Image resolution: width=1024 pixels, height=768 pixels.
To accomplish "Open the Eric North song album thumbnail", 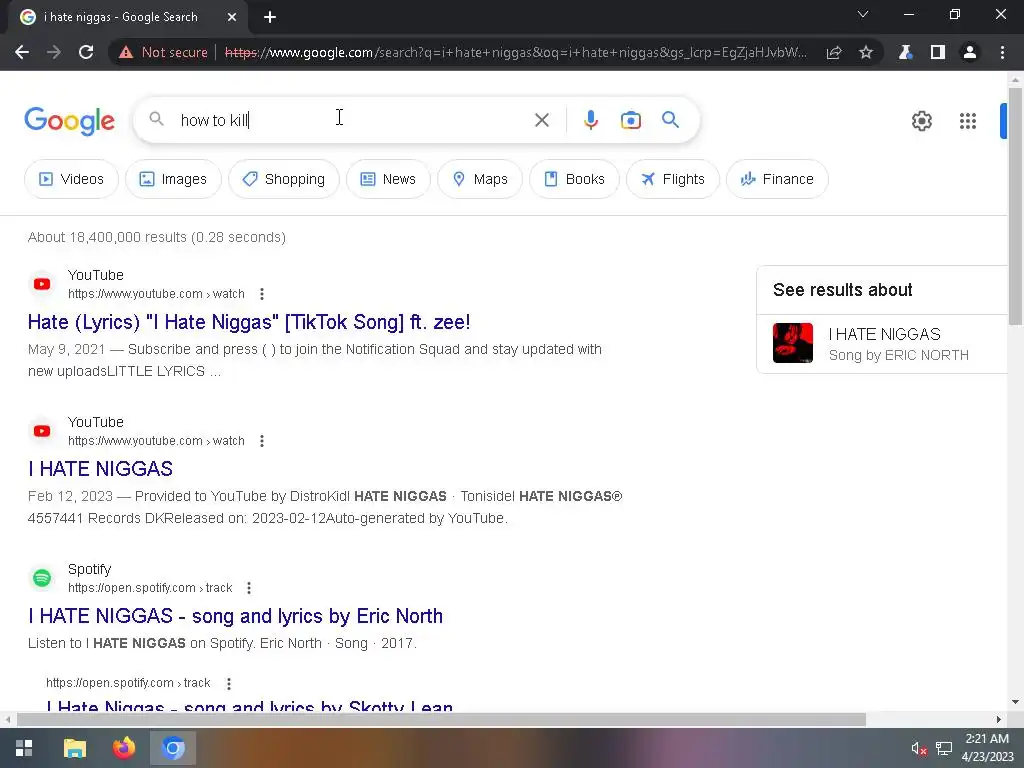I will click(793, 343).
